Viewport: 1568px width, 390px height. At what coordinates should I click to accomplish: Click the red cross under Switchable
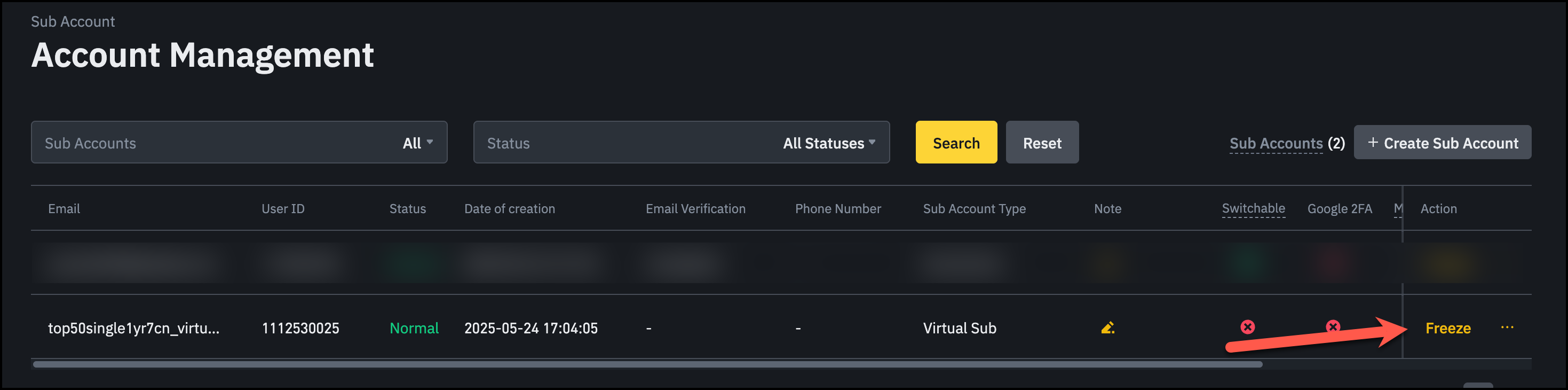point(1247,327)
